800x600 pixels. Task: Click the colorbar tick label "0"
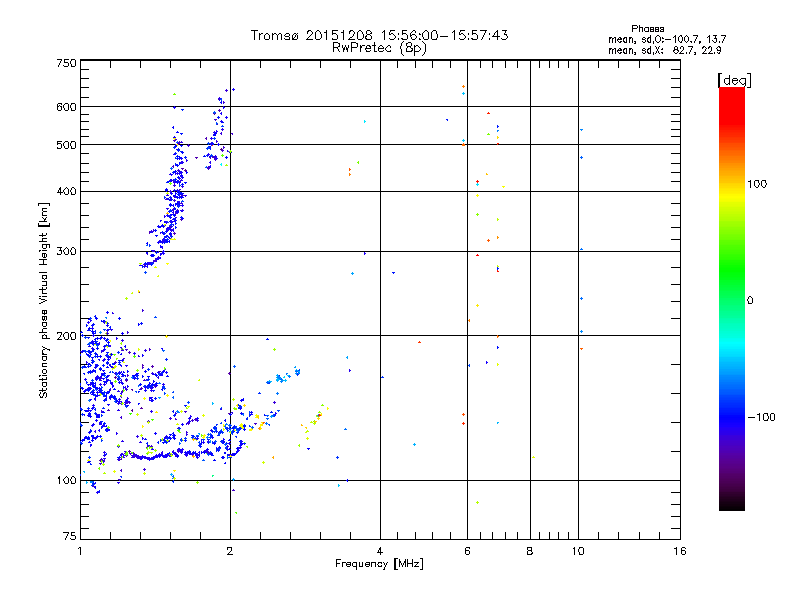click(749, 301)
